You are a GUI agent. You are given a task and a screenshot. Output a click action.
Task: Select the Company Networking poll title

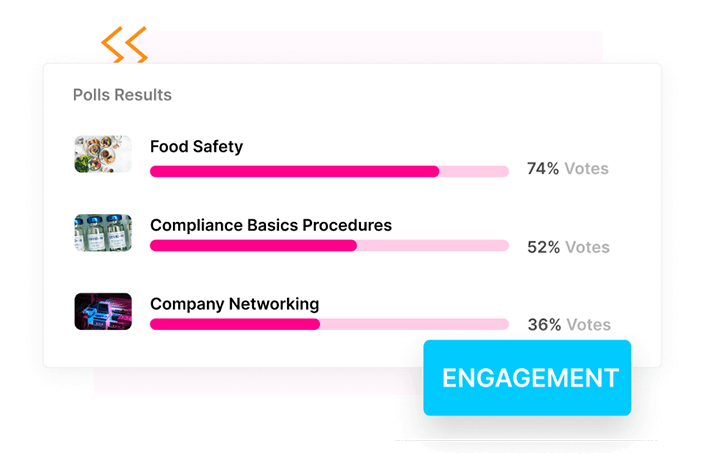pyautogui.click(x=234, y=303)
